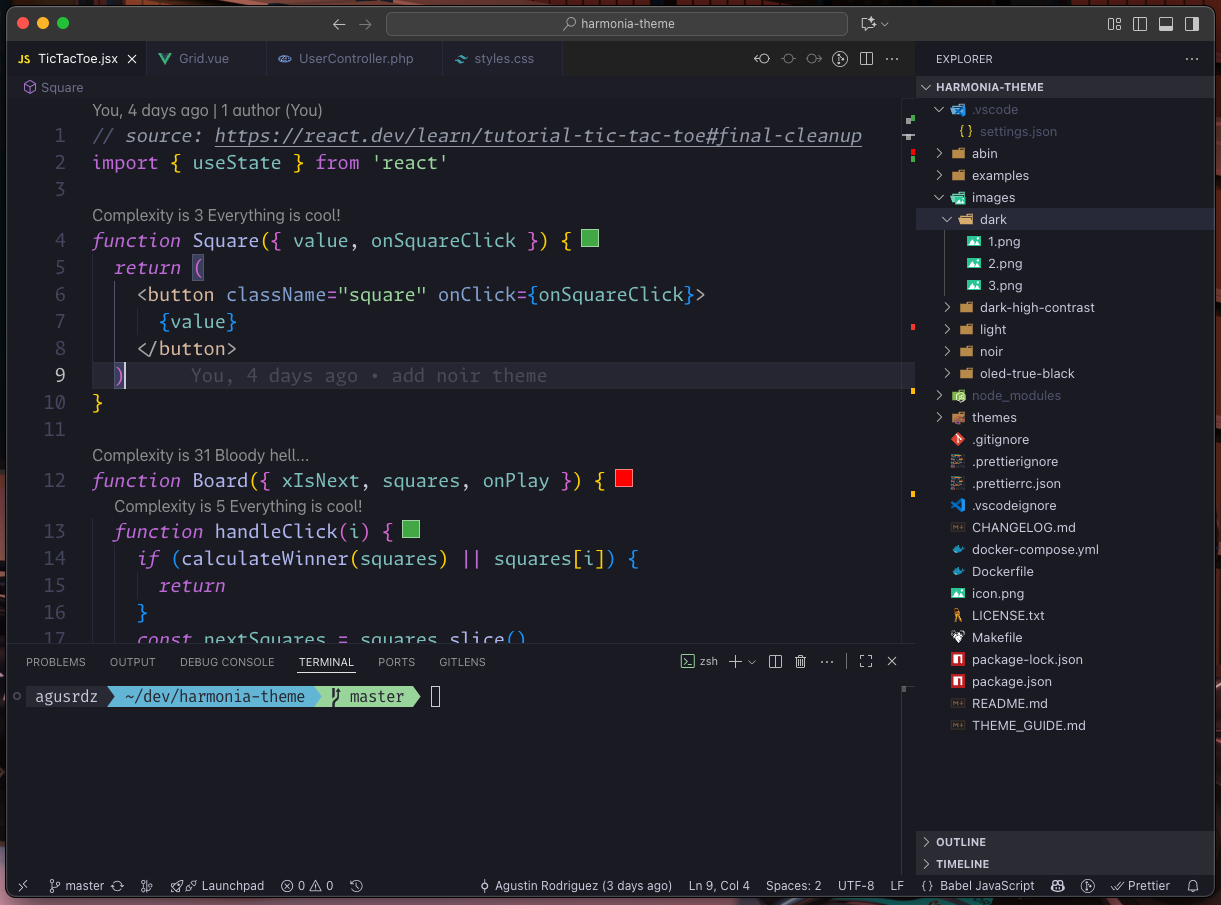
Task: Split the terminal with the split icon
Action: [x=775, y=661]
